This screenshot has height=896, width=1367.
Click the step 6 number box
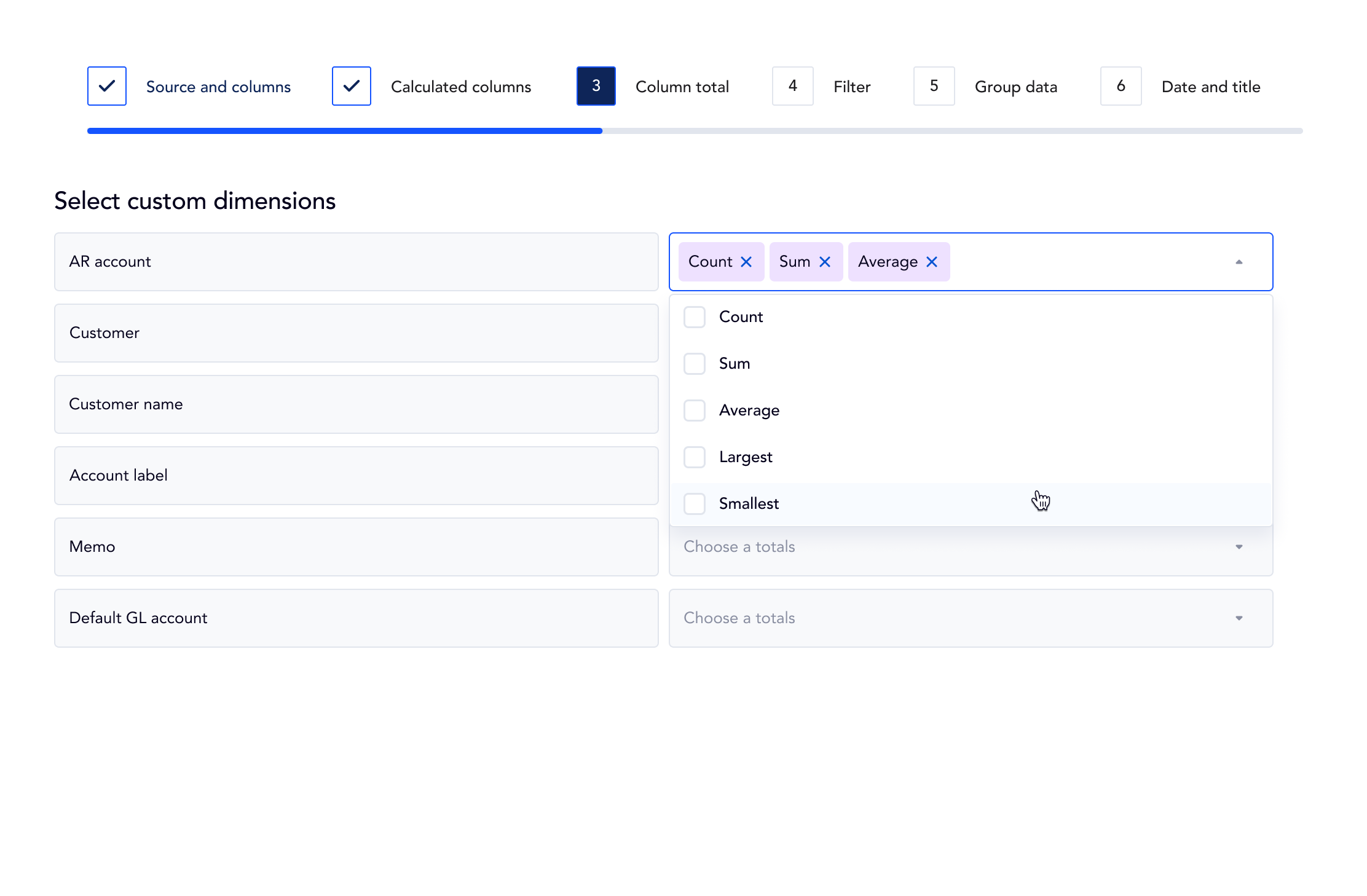pyautogui.click(x=1121, y=86)
